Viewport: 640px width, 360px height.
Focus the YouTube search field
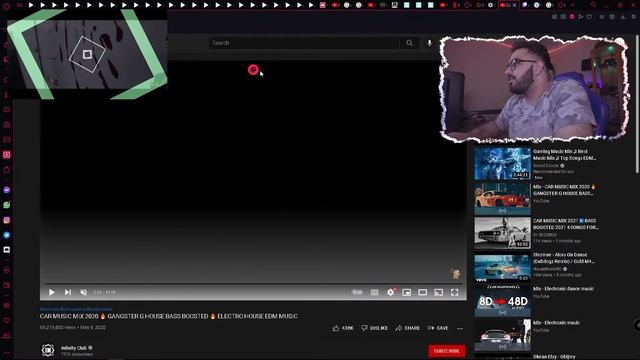pos(304,43)
